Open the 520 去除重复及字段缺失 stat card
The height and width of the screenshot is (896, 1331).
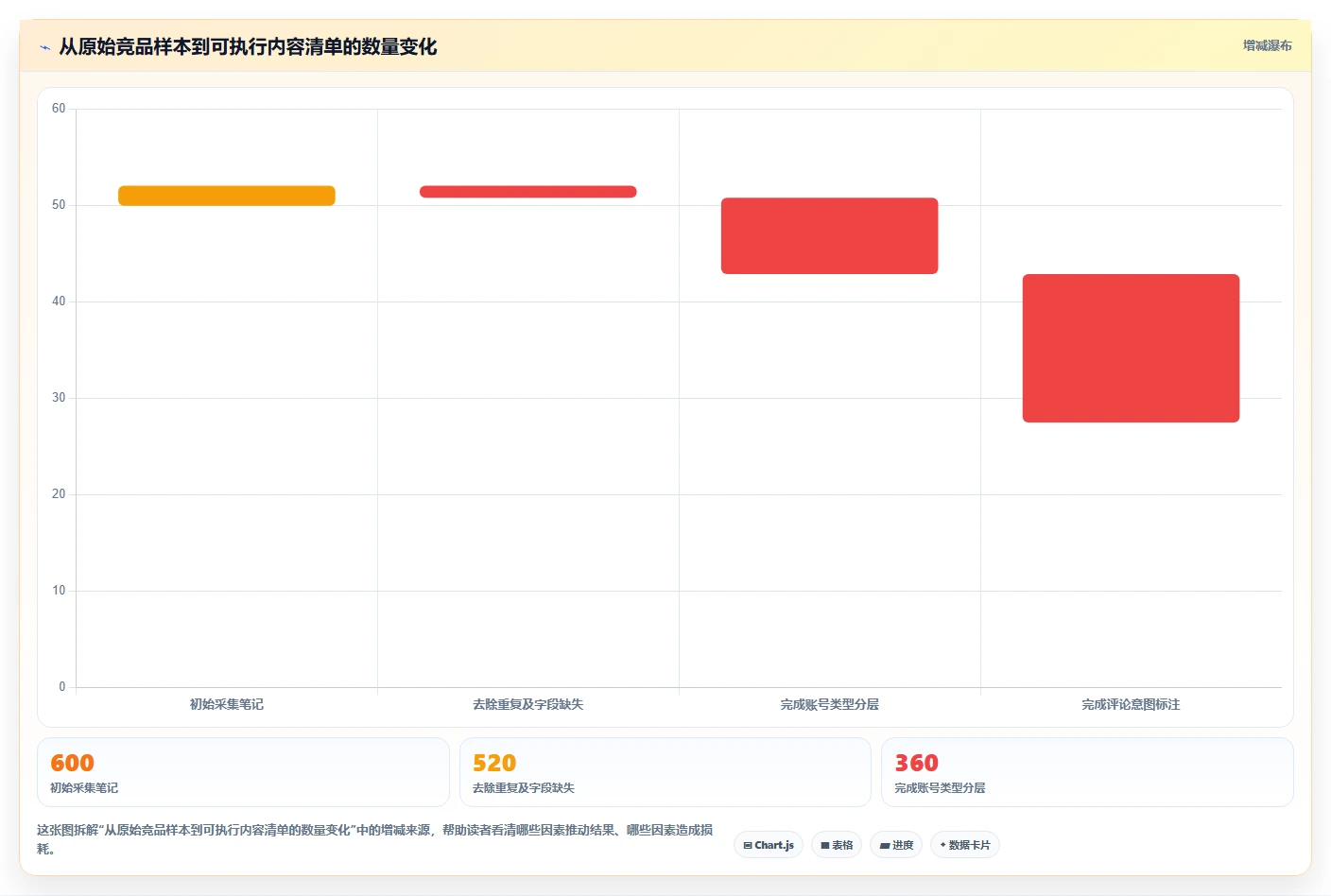[x=665, y=772]
